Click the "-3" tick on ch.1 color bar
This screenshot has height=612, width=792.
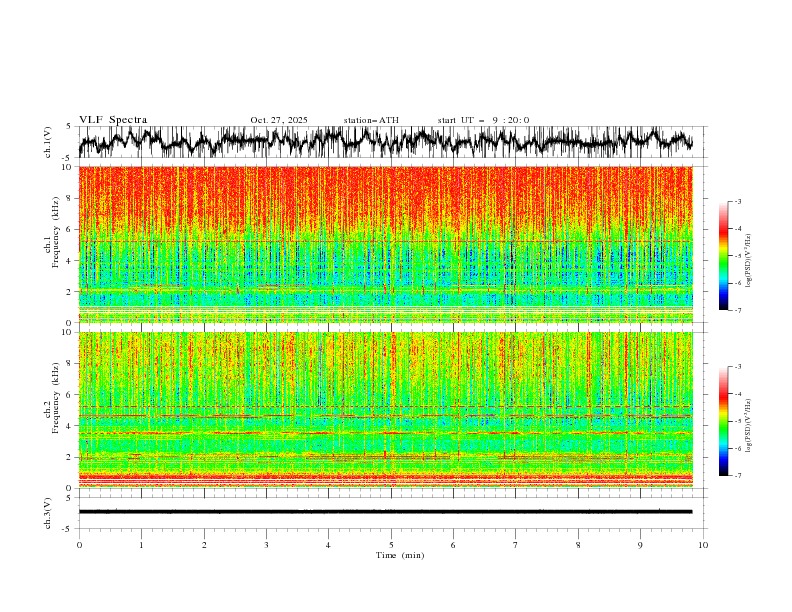(737, 201)
